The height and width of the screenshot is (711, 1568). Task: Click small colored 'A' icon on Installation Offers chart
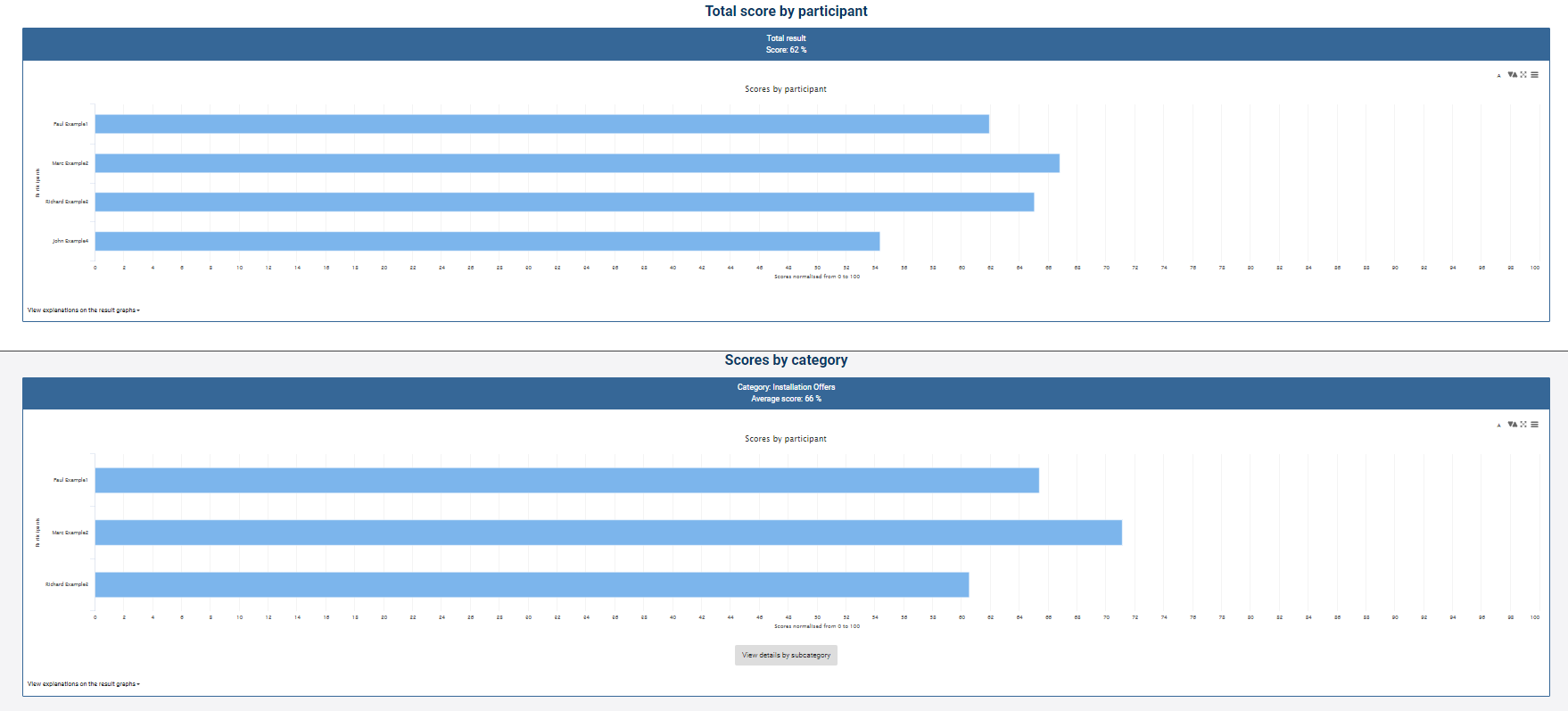[x=1498, y=426]
